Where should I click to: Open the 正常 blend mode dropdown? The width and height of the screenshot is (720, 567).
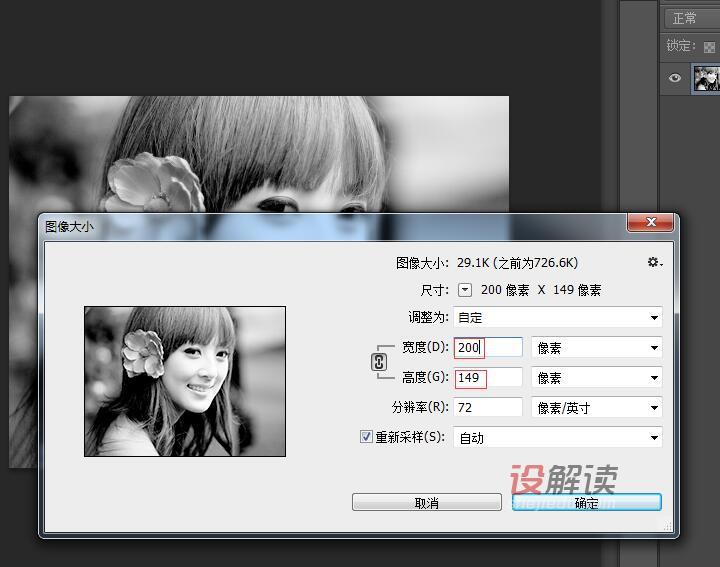[692, 19]
